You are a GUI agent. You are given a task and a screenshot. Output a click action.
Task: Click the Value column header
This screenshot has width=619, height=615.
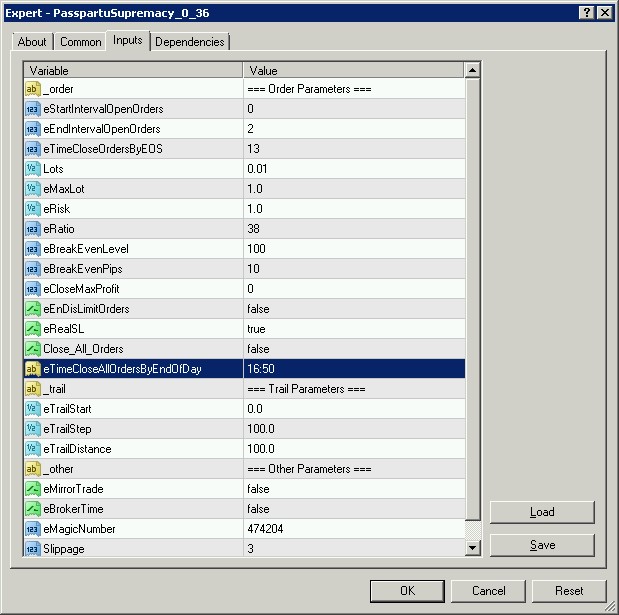click(354, 71)
